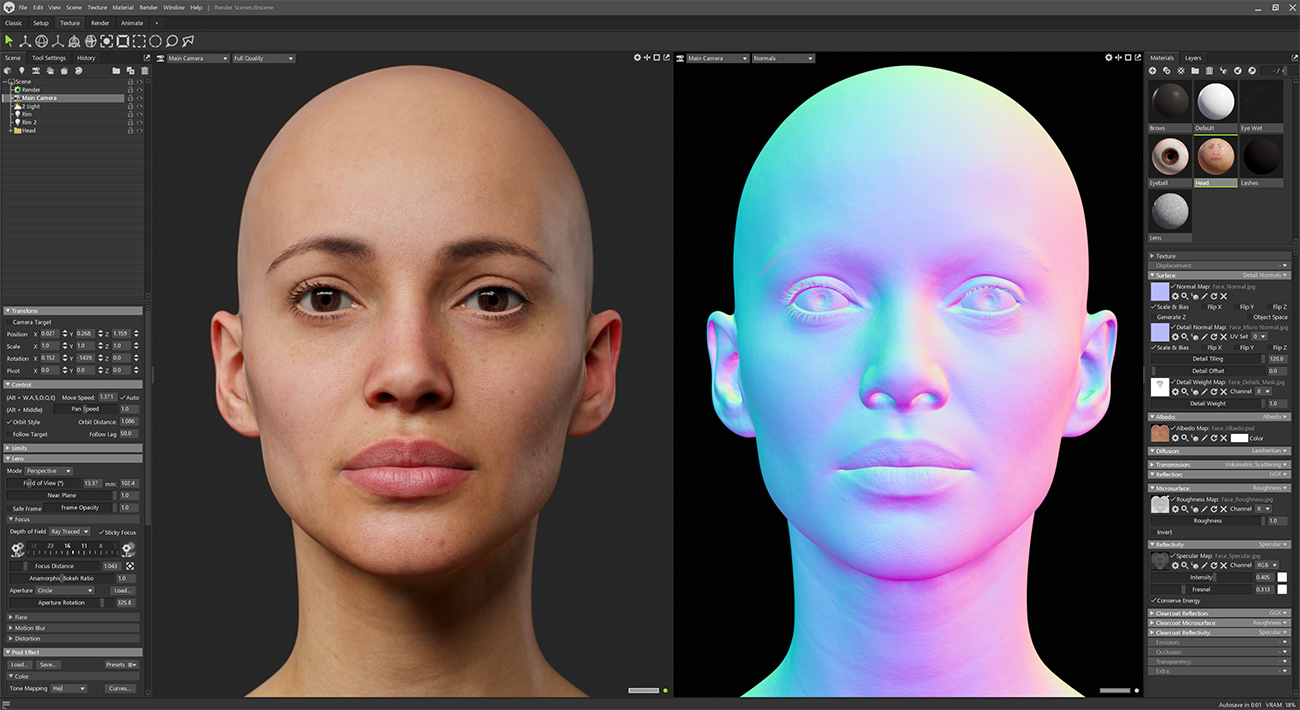Viewport: 1300px width, 710px height.
Task: Add a light using the bulb icon
Action: [x=22, y=71]
